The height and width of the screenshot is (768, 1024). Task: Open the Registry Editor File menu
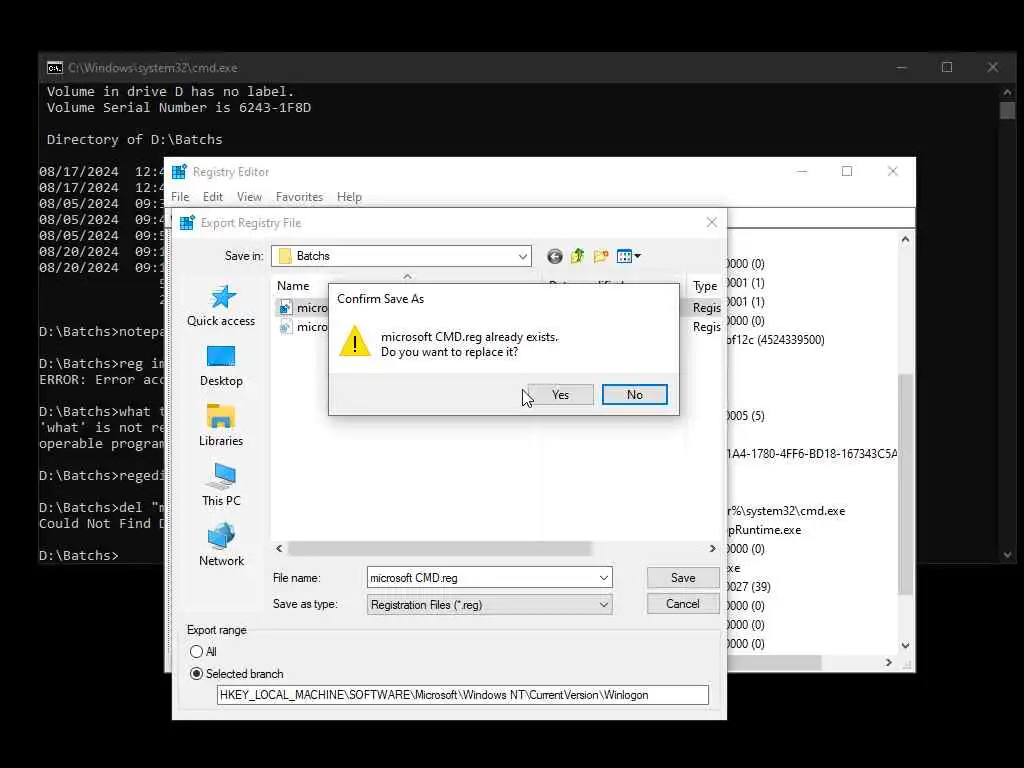180,197
